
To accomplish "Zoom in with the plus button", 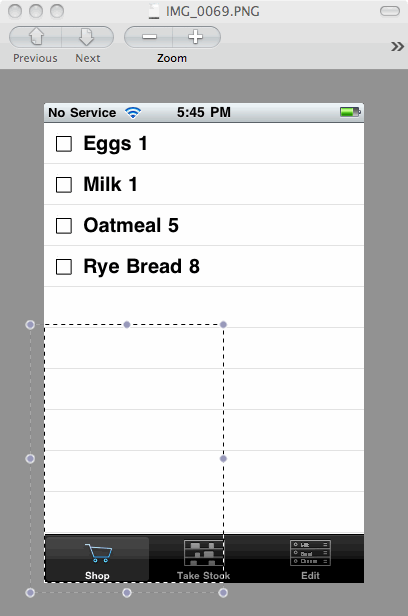I will [196, 37].
